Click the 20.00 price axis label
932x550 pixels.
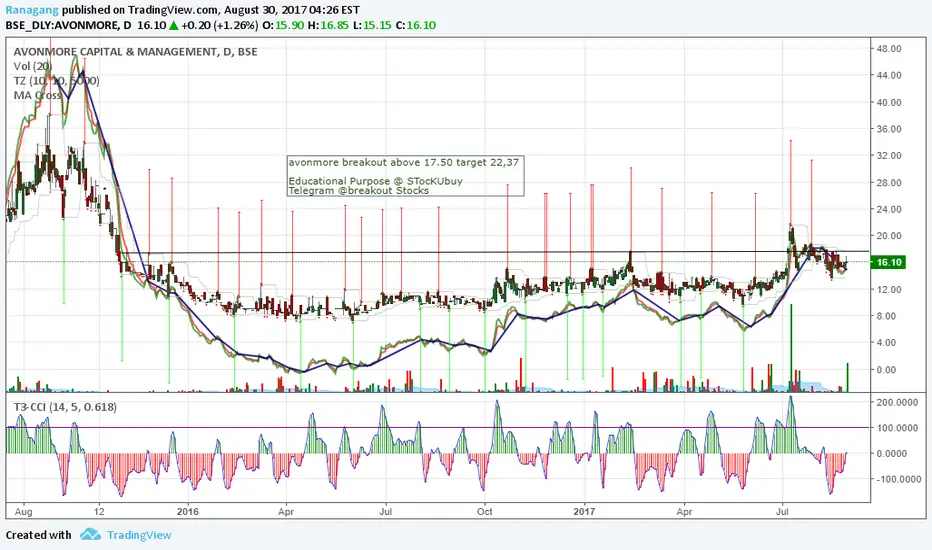[x=889, y=236]
